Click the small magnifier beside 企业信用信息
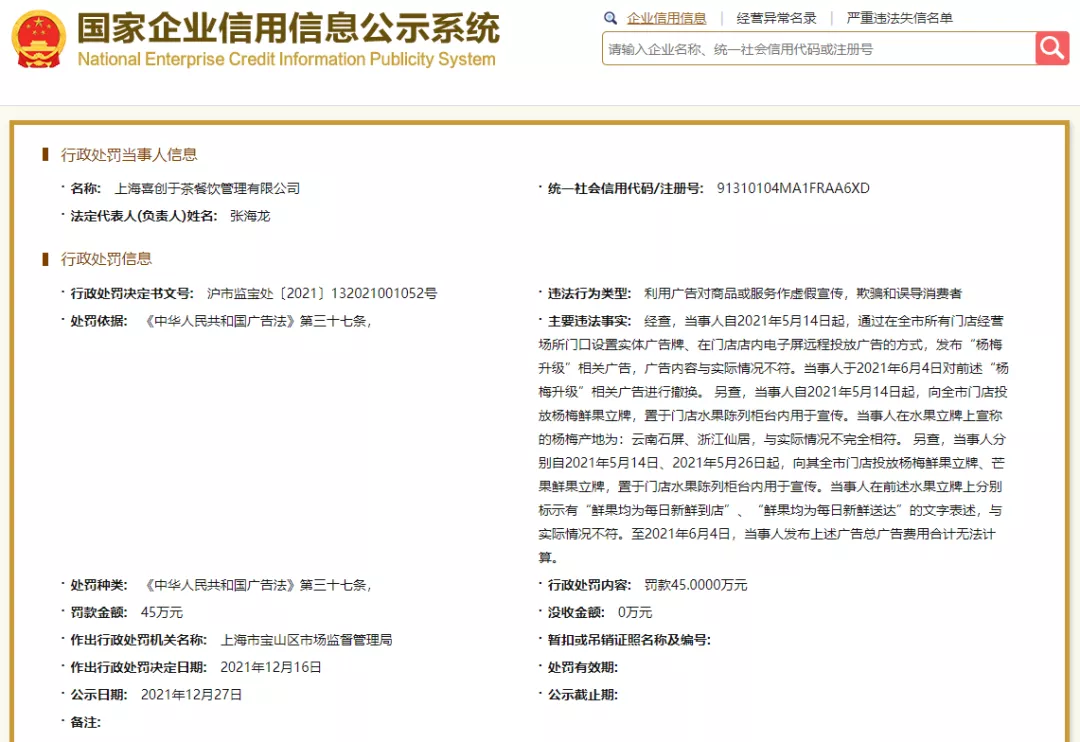The width and height of the screenshot is (1080, 742). pyautogui.click(x=610, y=19)
